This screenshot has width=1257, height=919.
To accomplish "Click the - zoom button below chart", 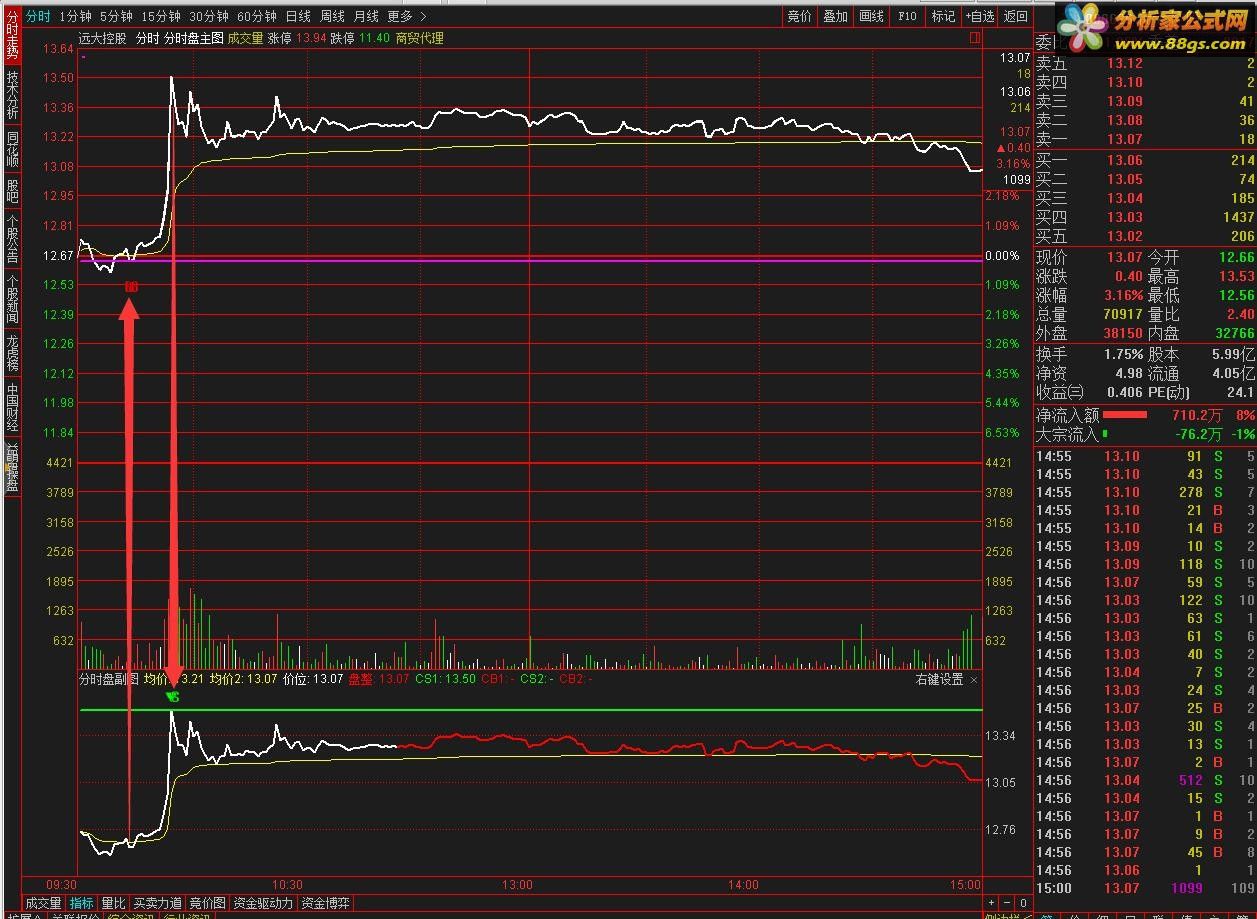I will pyautogui.click(x=1008, y=903).
